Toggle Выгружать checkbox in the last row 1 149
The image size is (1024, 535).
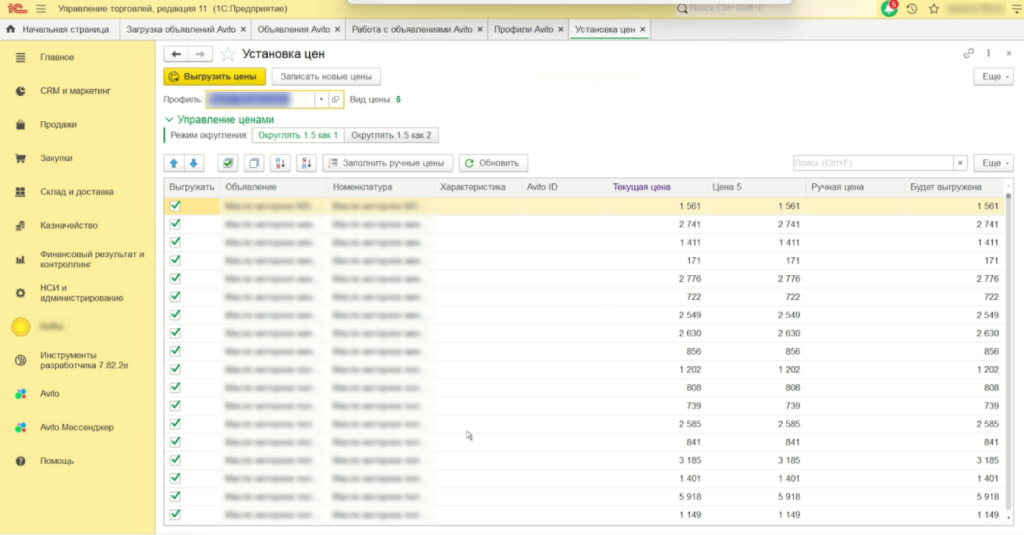(x=176, y=514)
